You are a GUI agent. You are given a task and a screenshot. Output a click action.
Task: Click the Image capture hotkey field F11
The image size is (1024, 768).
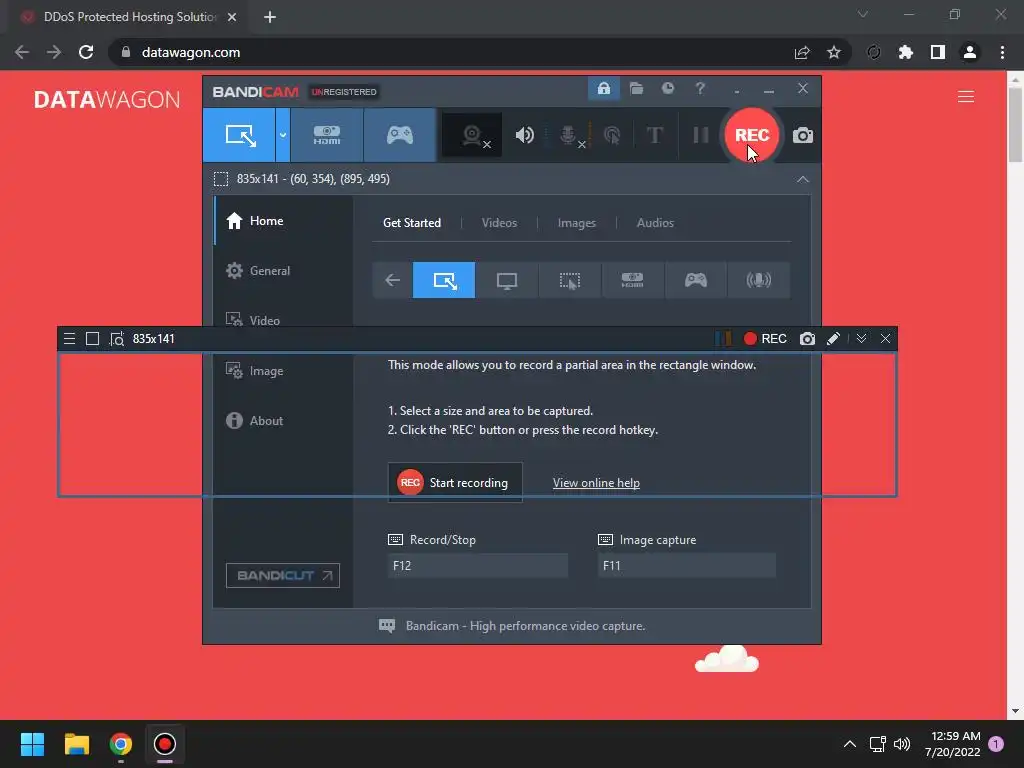click(x=686, y=566)
